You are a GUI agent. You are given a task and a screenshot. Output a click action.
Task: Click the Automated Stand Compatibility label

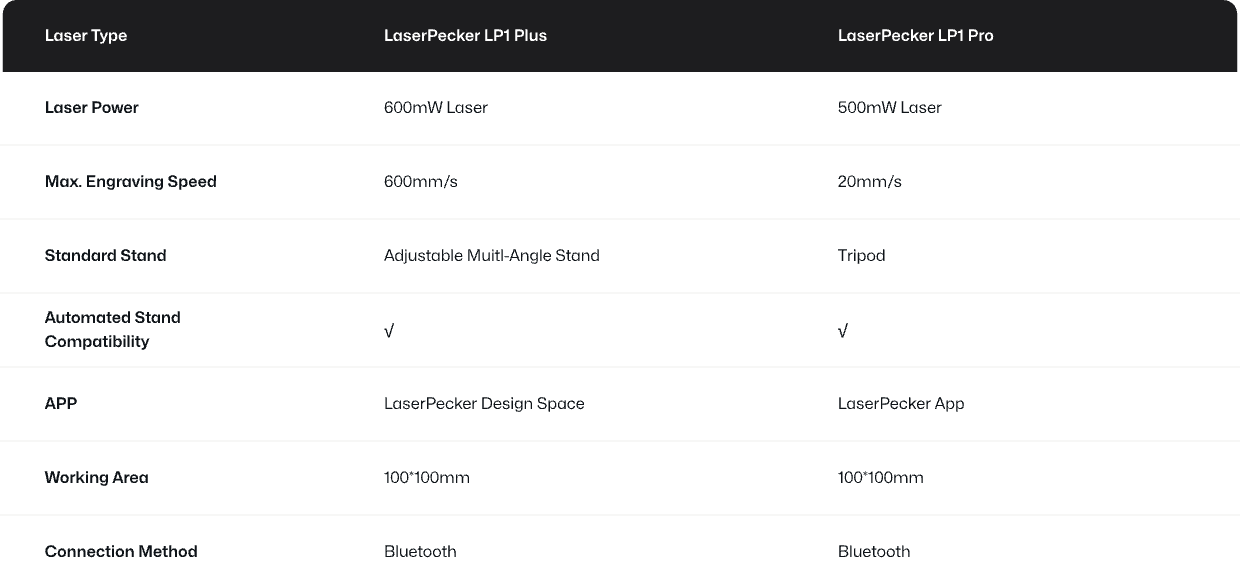click(113, 329)
